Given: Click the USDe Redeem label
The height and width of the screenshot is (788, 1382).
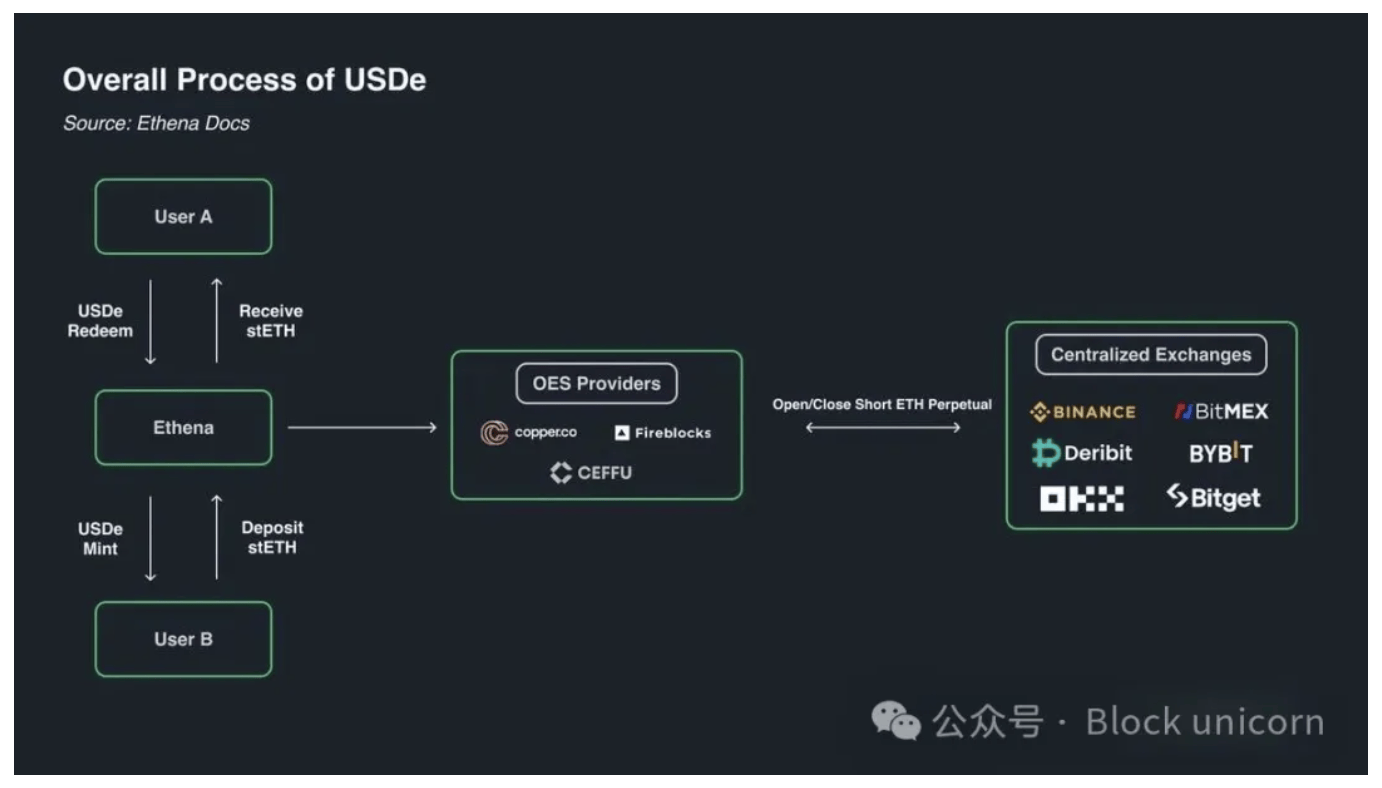Looking at the screenshot, I should pyautogui.click(x=100, y=321).
